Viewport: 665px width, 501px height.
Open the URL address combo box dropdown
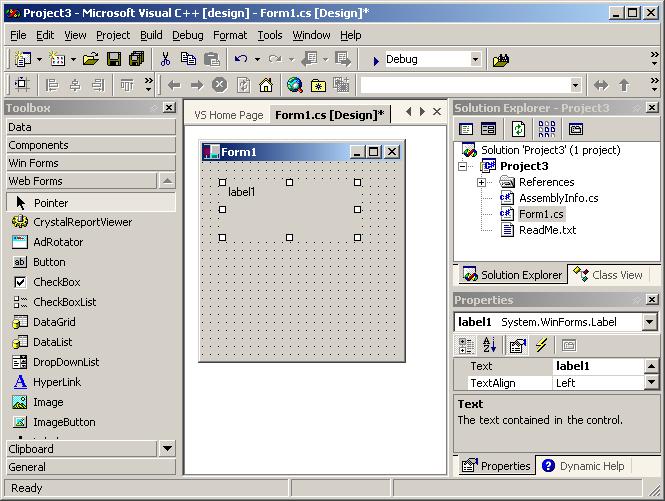click(575, 85)
